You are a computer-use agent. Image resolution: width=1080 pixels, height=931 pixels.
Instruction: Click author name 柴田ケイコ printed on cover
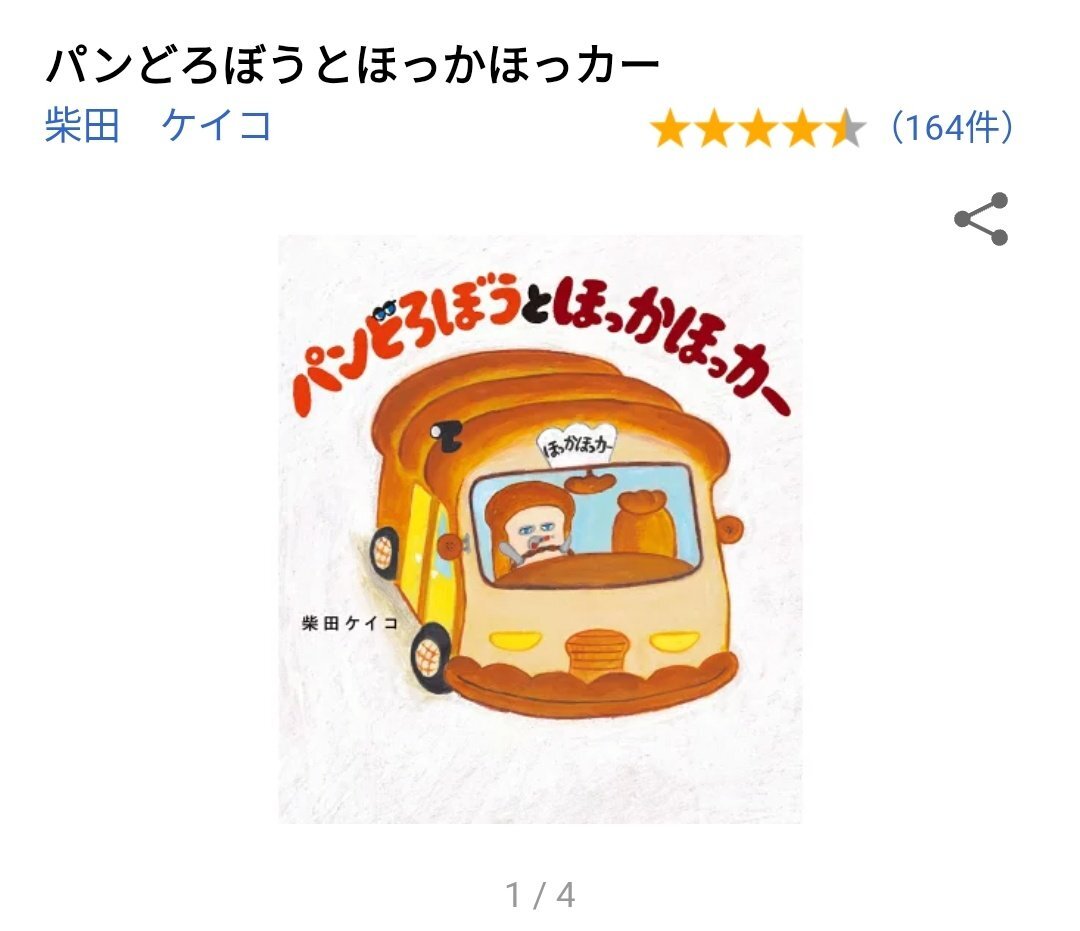coord(350,623)
